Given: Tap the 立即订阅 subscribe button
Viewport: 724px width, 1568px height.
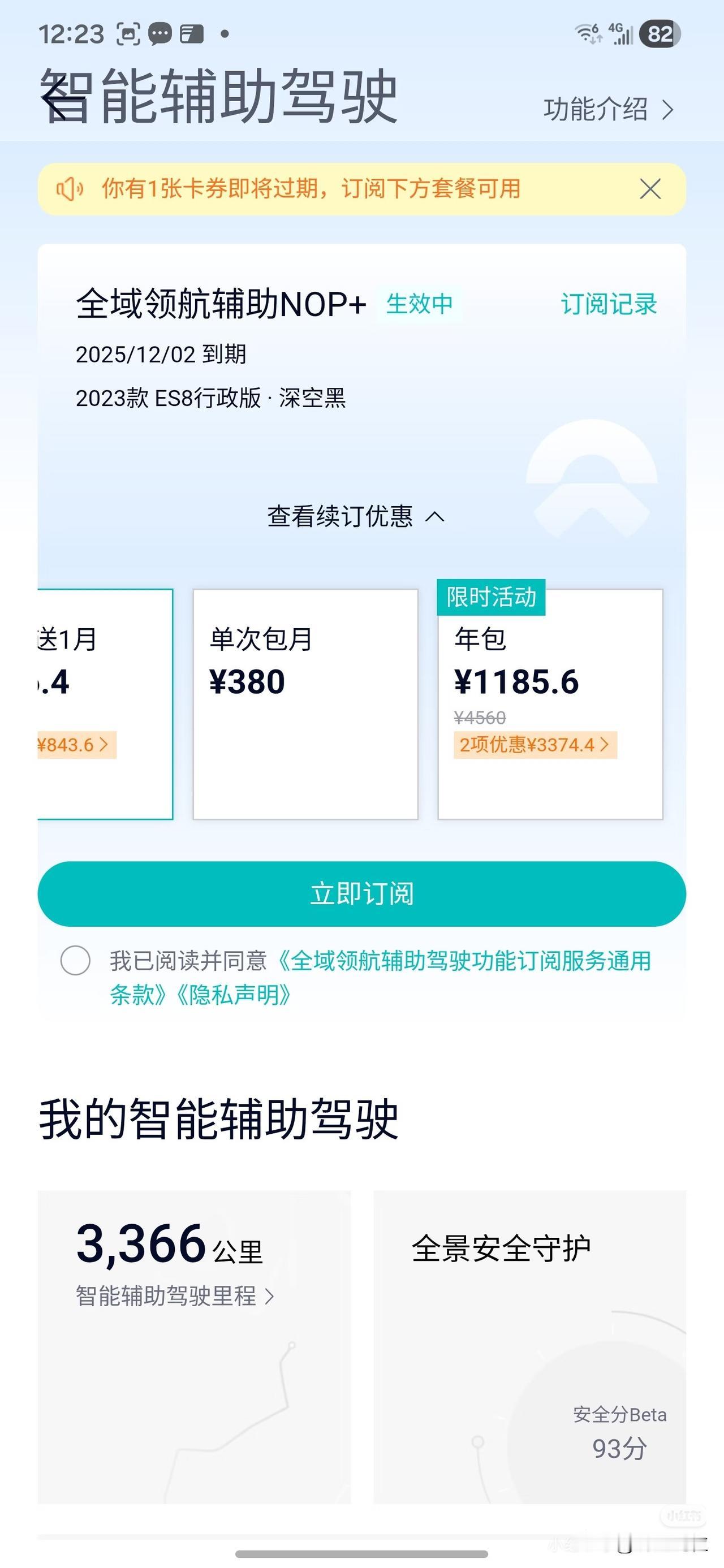Looking at the screenshot, I should 361,893.
